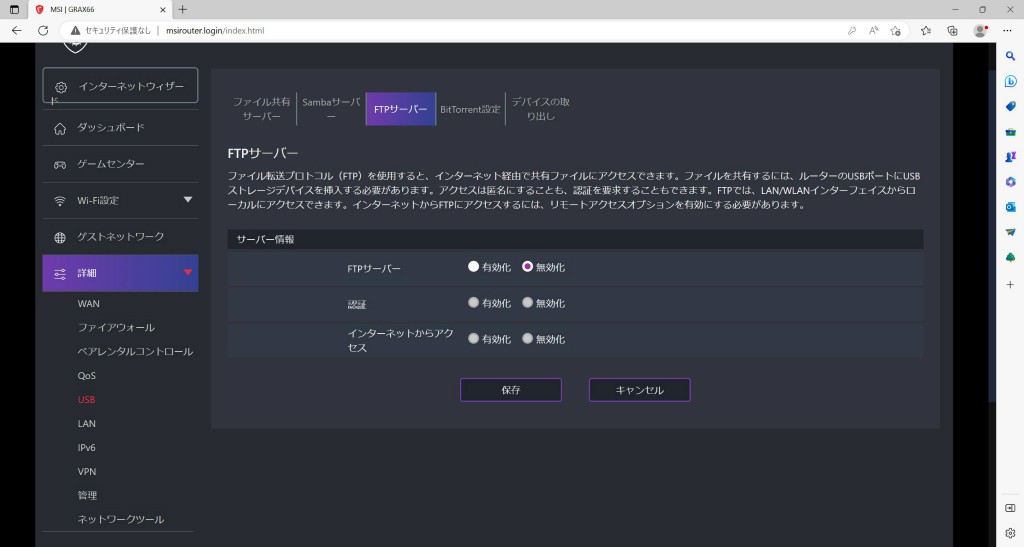
Task: Reload the router page
Action: [x=43, y=31]
